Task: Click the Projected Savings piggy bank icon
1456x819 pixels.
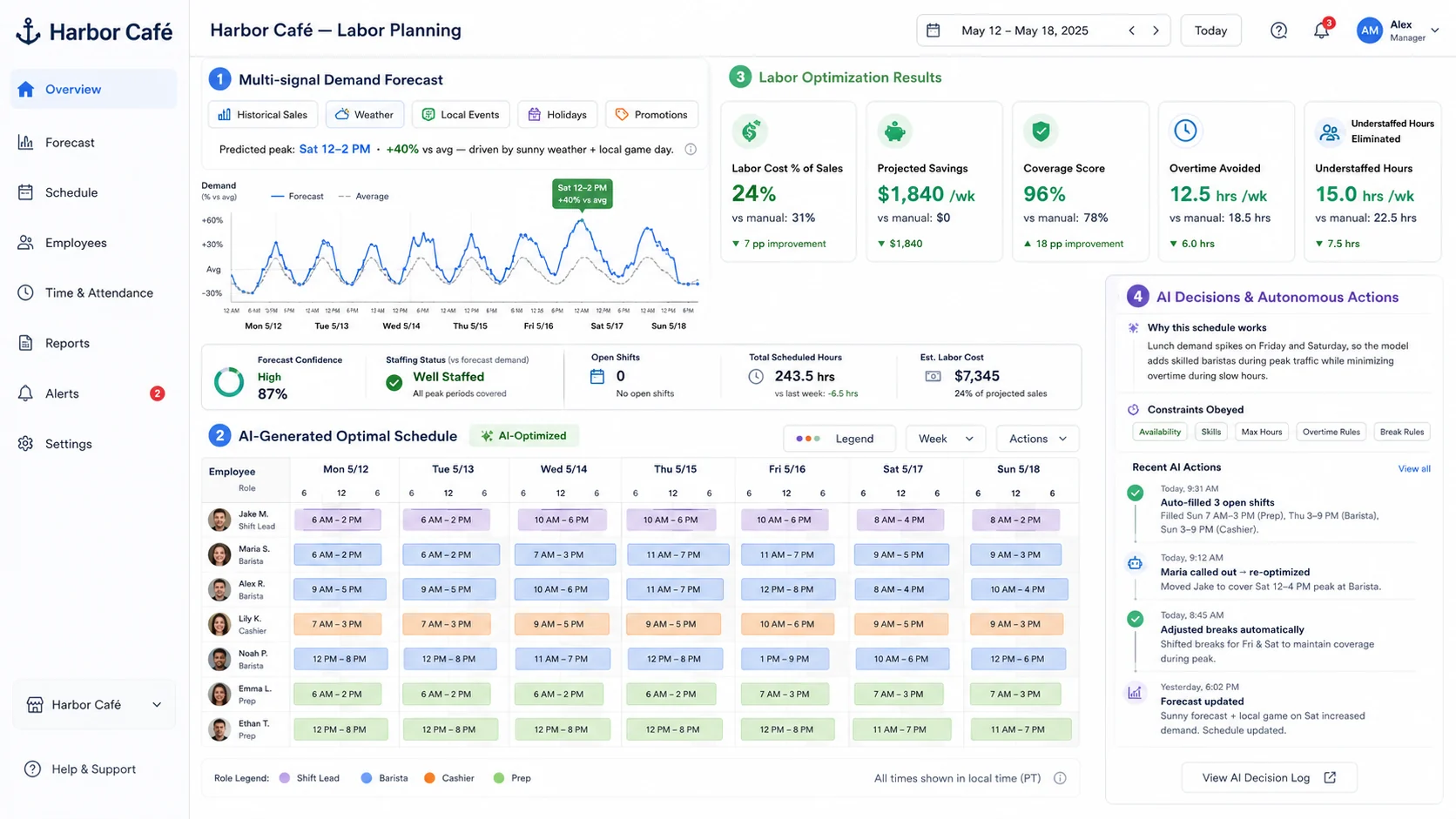Action: point(895,131)
